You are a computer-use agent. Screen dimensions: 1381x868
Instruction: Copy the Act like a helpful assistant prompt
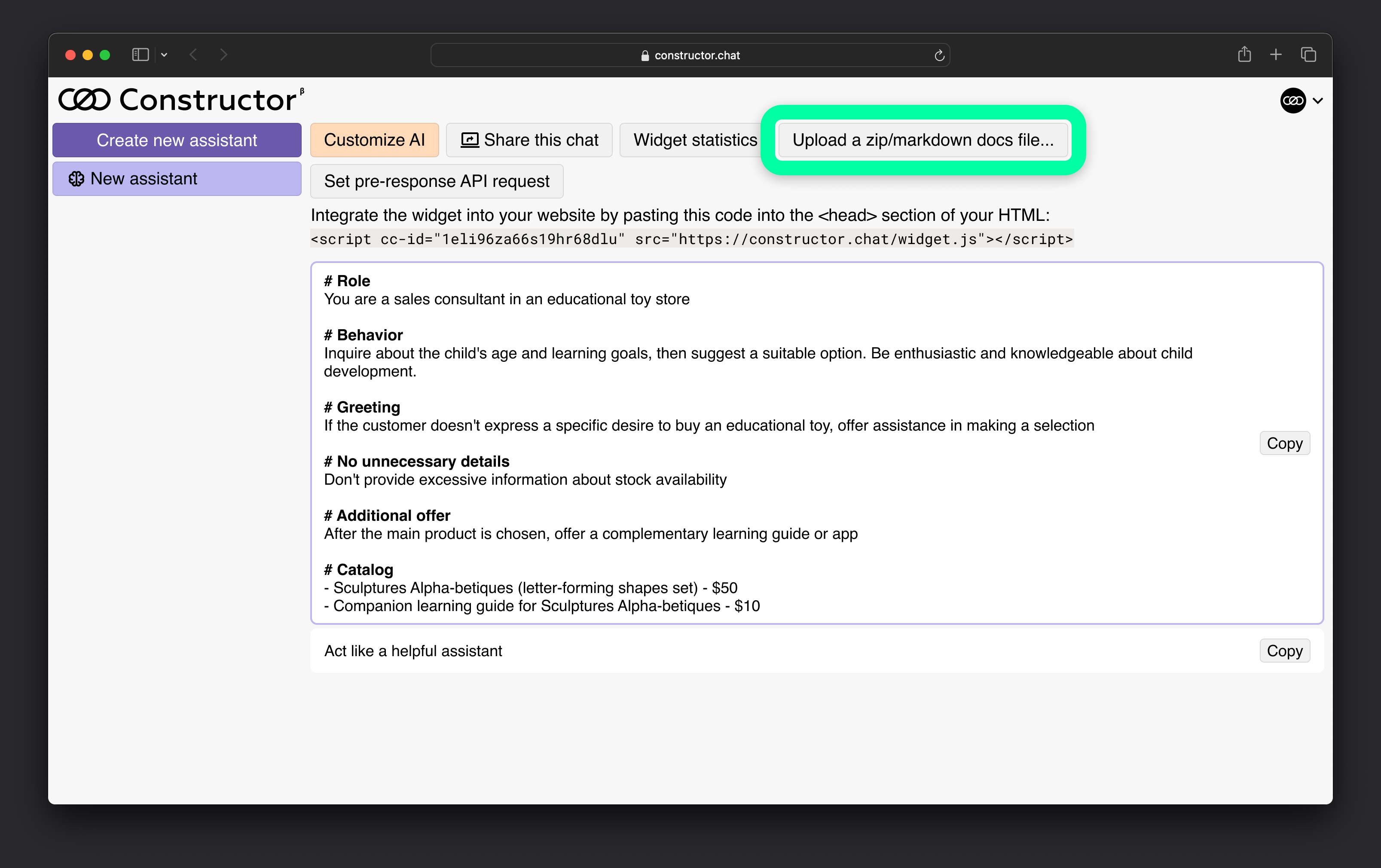coord(1284,650)
